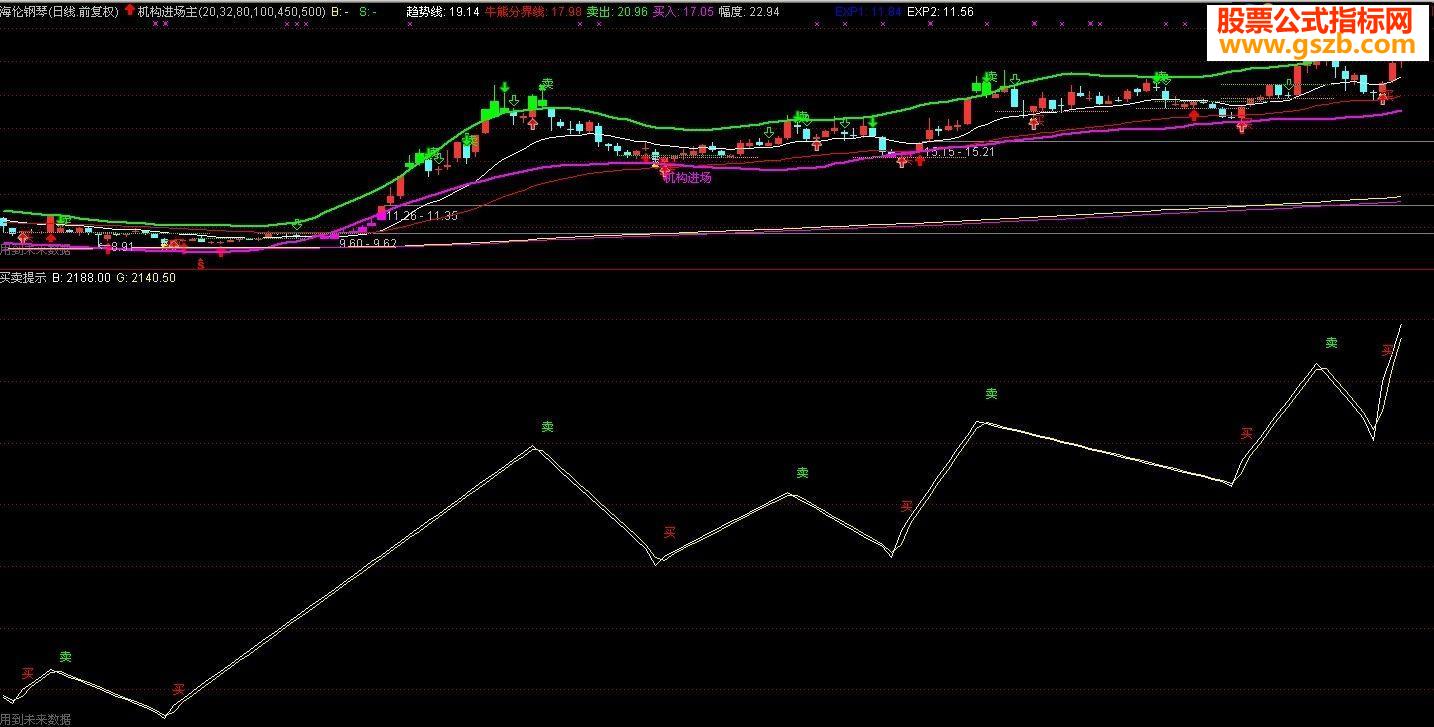Click the B: 2188.00 value
Viewport: 1434px width, 727px height.
(x=82, y=278)
